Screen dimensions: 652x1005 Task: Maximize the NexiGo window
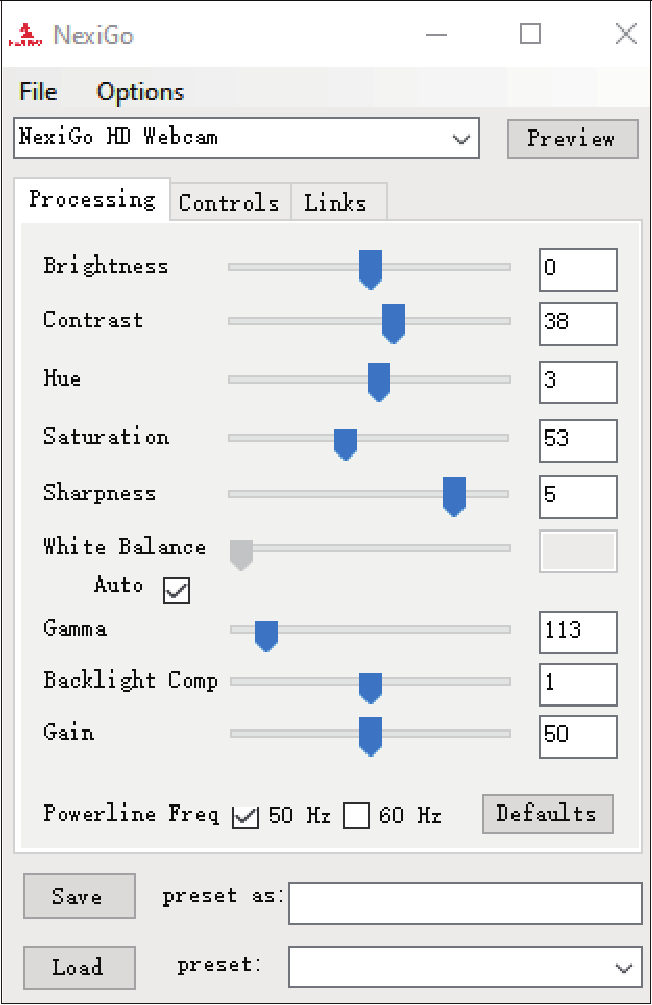tap(530, 35)
